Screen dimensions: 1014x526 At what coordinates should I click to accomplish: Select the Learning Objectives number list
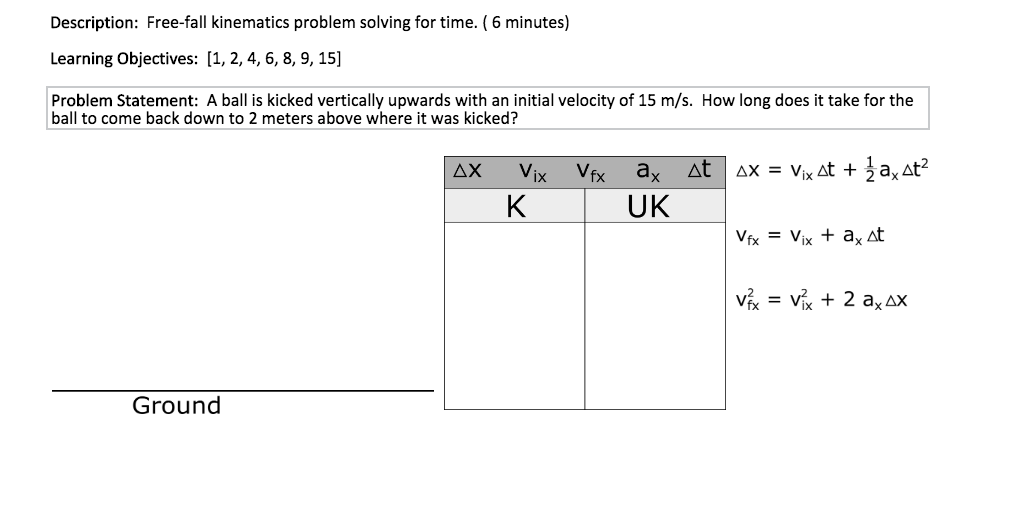[x=272, y=58]
